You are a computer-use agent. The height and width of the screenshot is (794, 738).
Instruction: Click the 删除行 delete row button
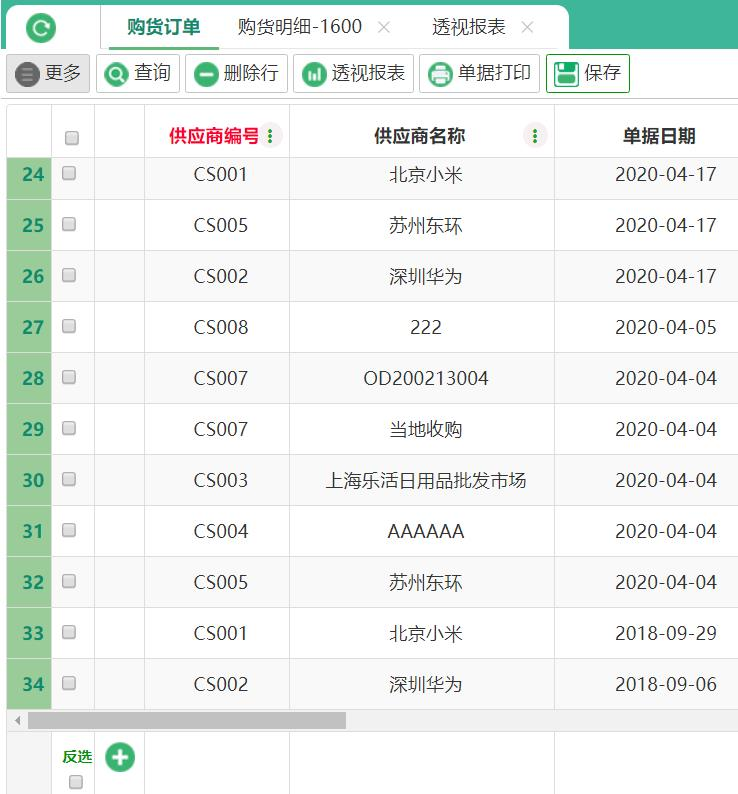(236, 74)
